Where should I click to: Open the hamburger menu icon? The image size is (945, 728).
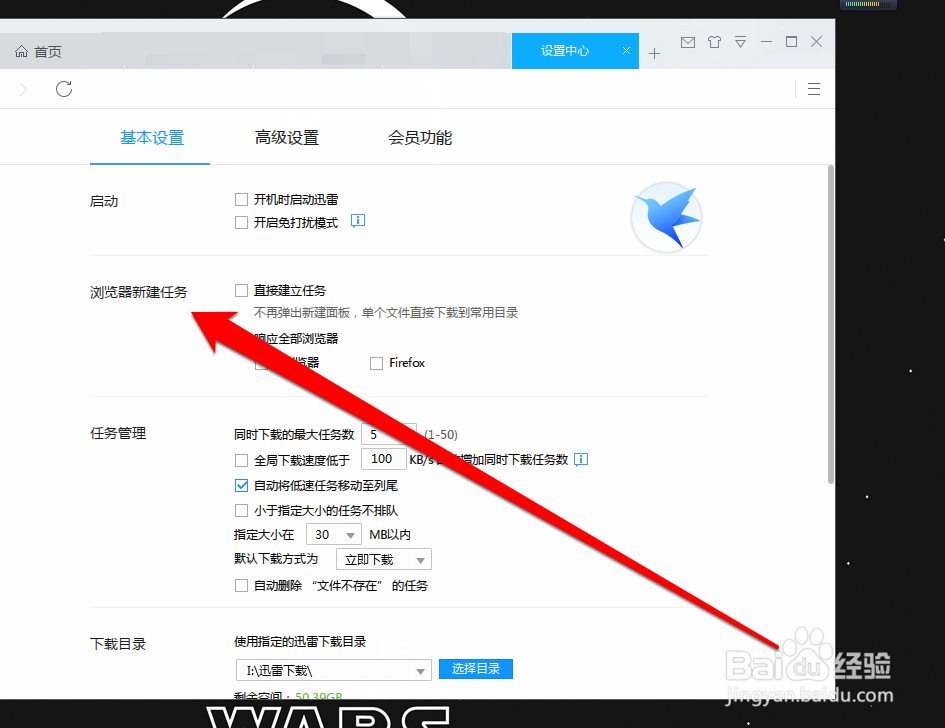814,89
